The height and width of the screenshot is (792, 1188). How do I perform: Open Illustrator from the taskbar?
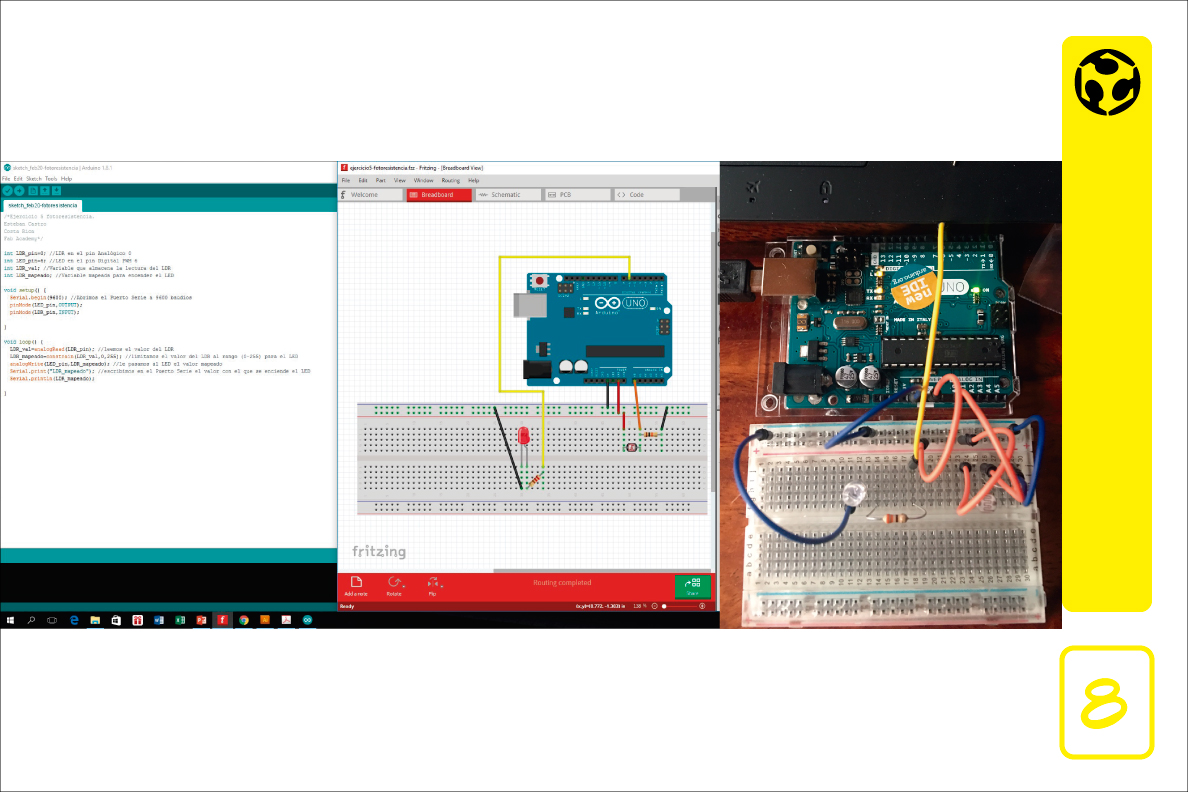coord(264,620)
